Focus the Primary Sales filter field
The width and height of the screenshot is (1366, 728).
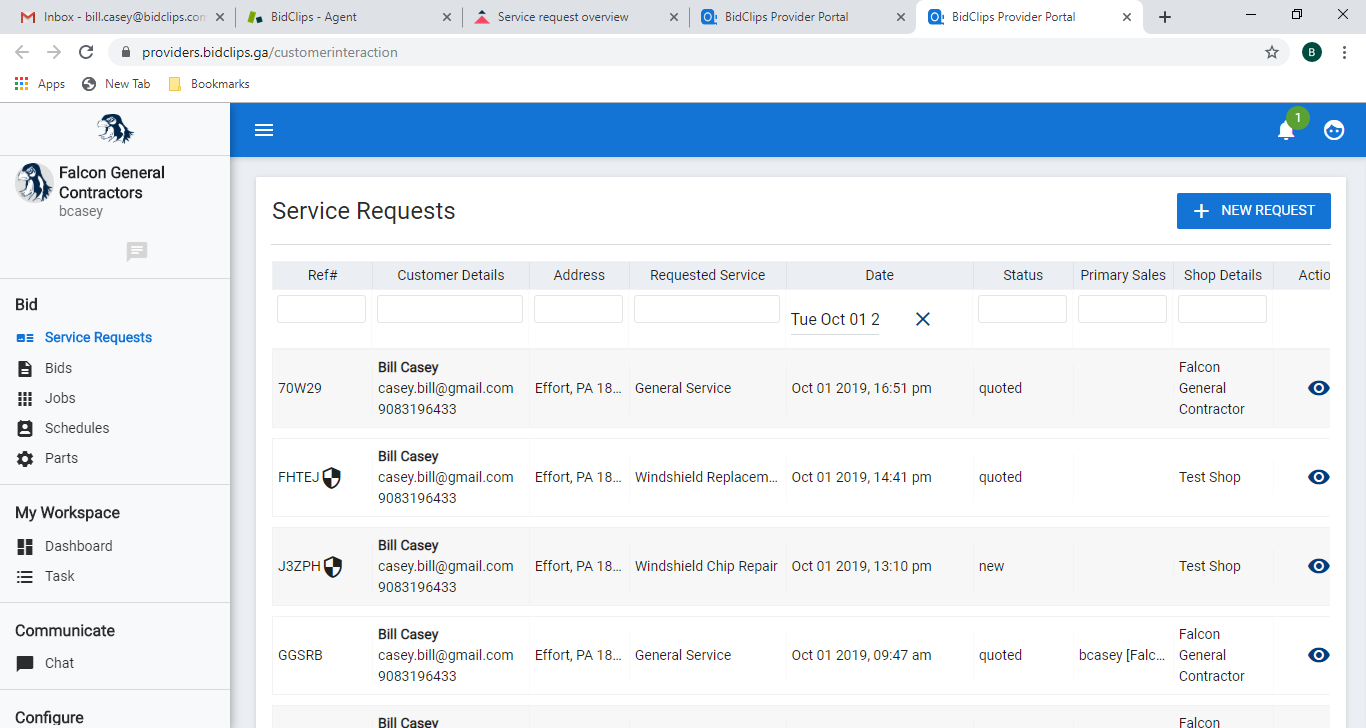(x=1122, y=309)
